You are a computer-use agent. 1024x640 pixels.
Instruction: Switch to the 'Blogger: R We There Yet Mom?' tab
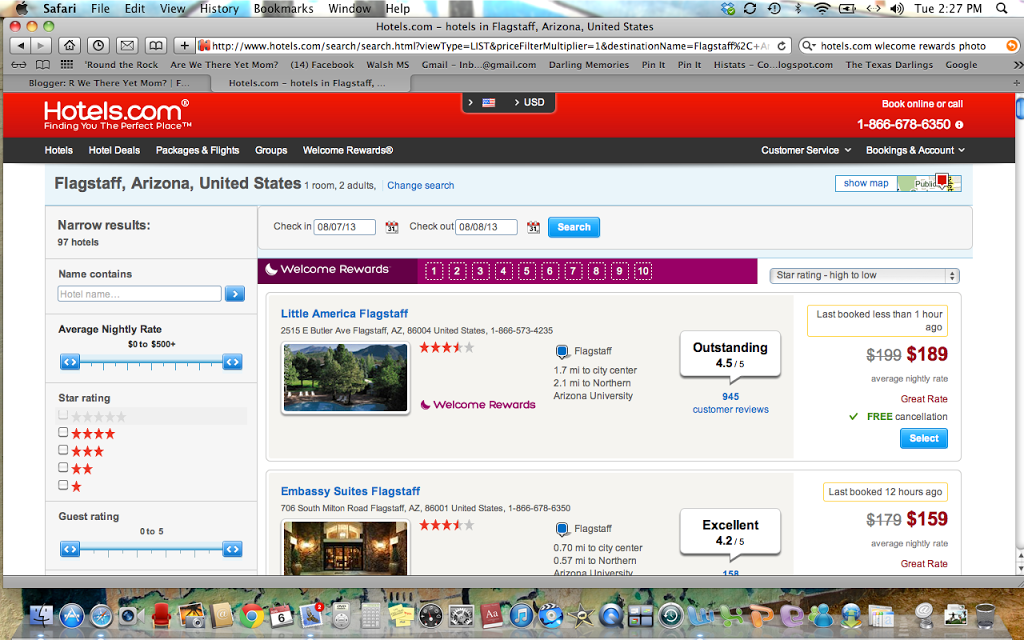(108, 84)
